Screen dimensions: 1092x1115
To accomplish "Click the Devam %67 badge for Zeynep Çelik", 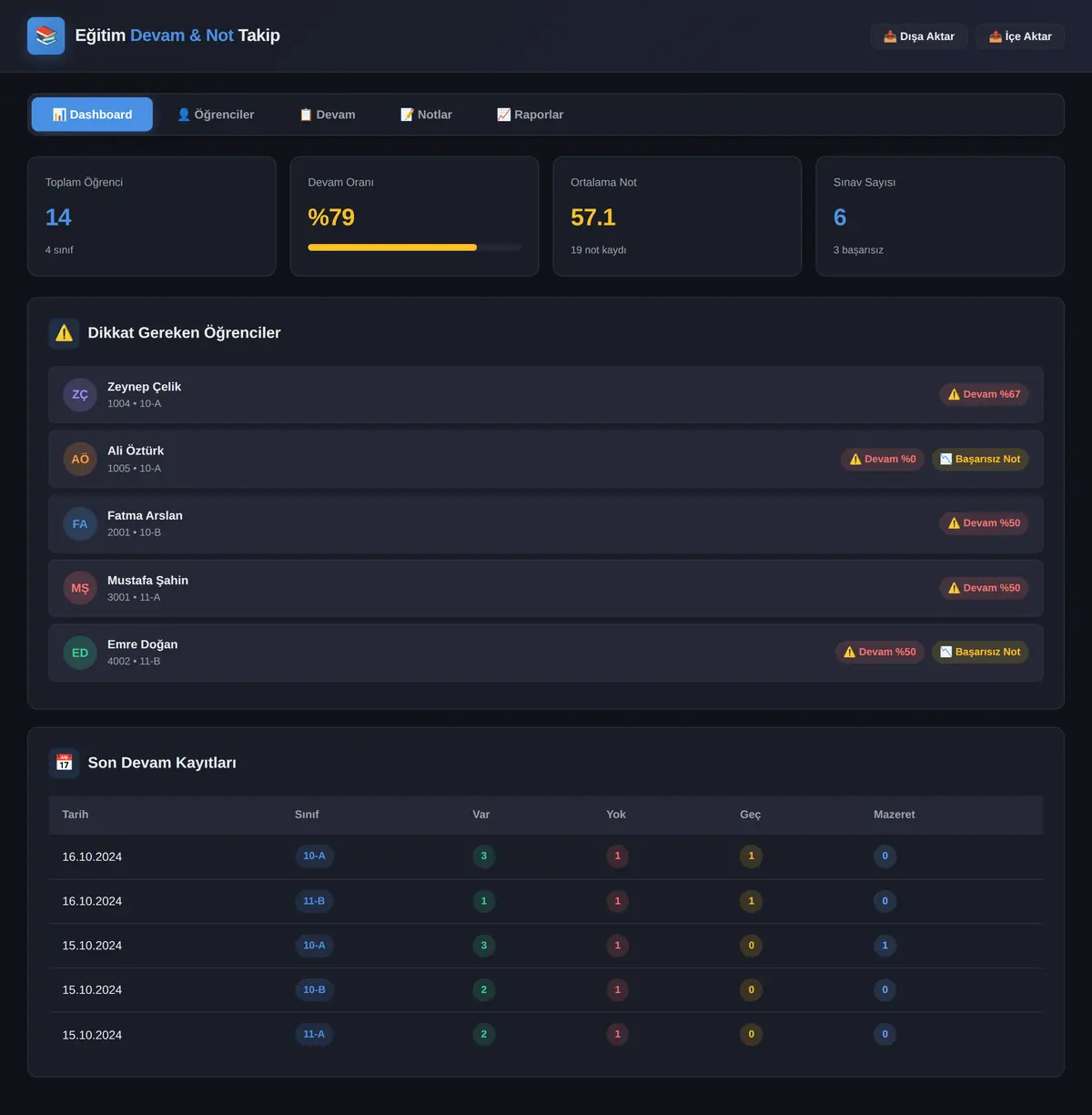I will point(984,394).
